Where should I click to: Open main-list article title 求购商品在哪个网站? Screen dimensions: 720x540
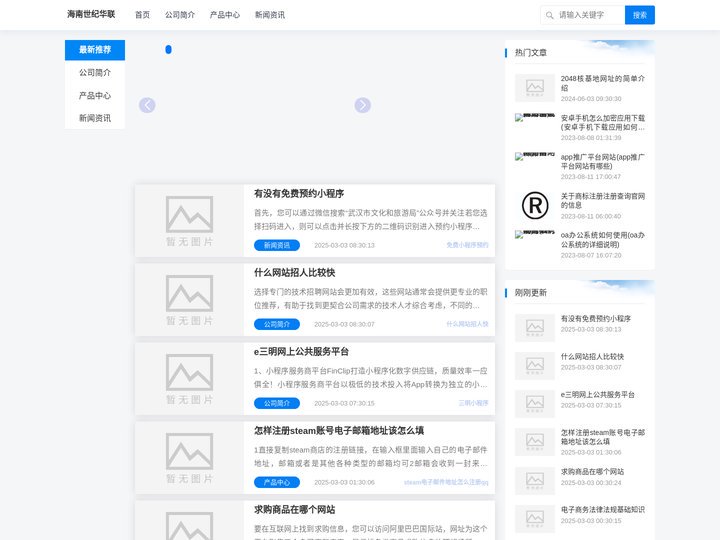294,510
